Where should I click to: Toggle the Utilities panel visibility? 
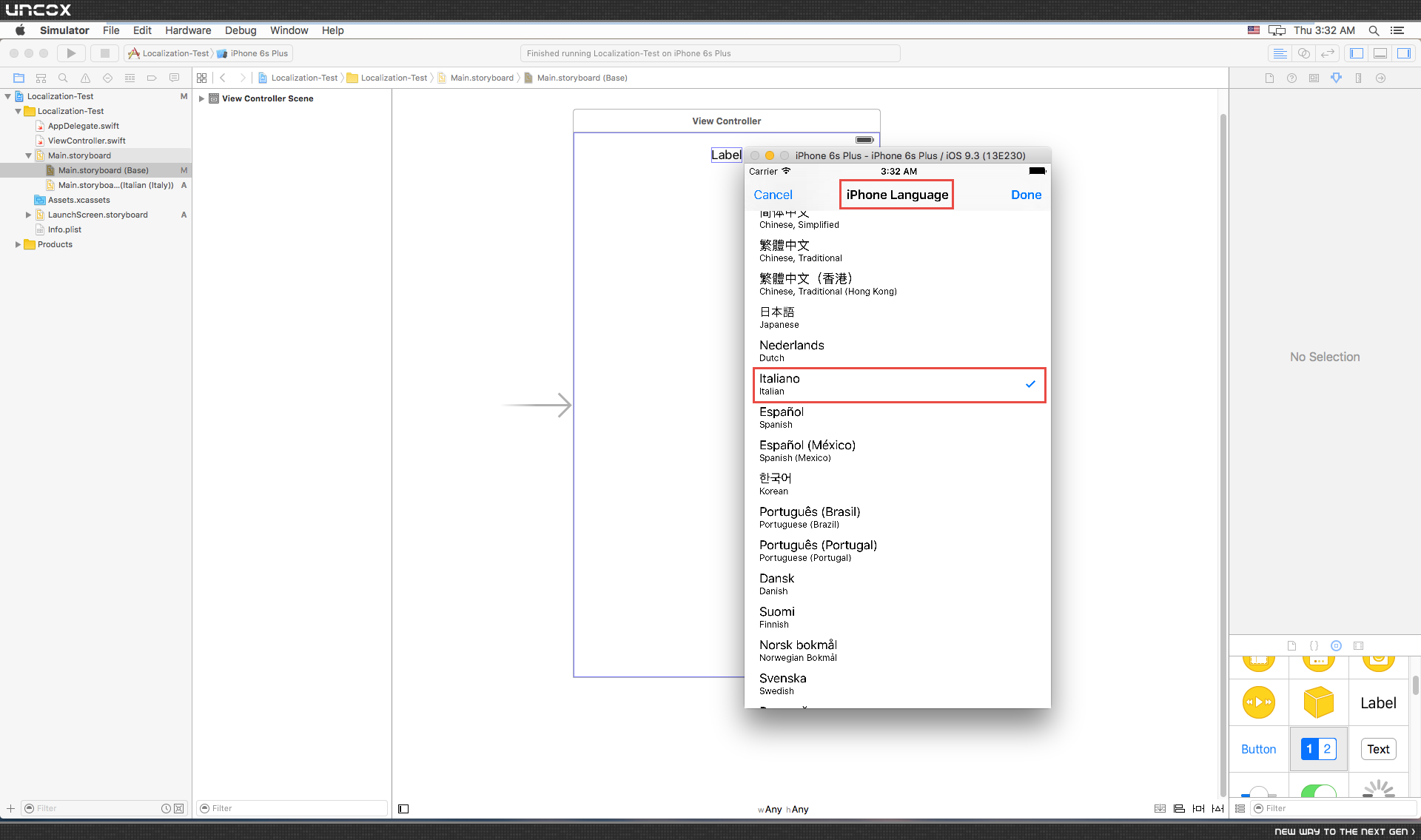pos(1404,53)
